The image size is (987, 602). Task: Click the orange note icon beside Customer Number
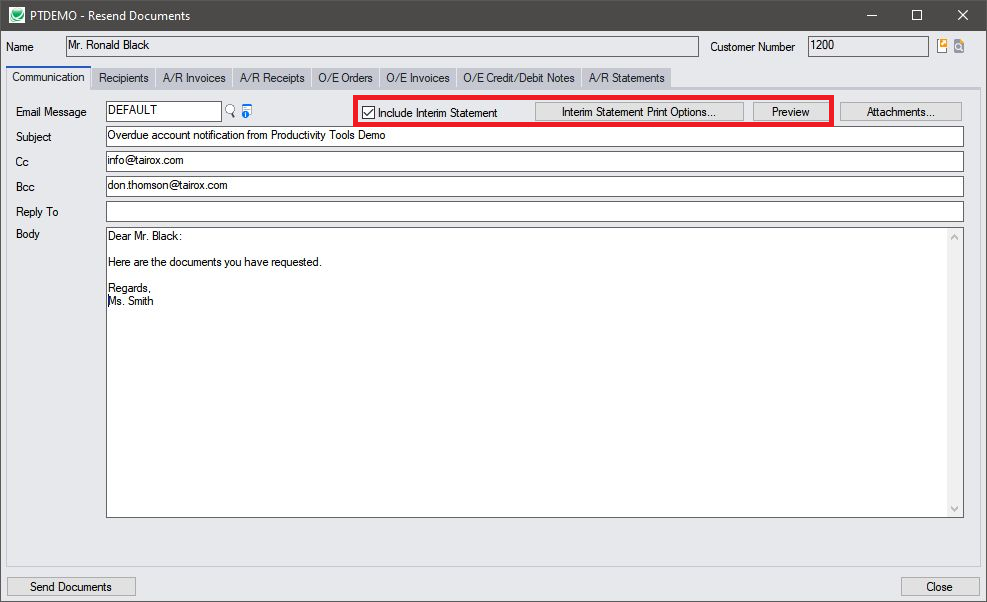pos(941,46)
